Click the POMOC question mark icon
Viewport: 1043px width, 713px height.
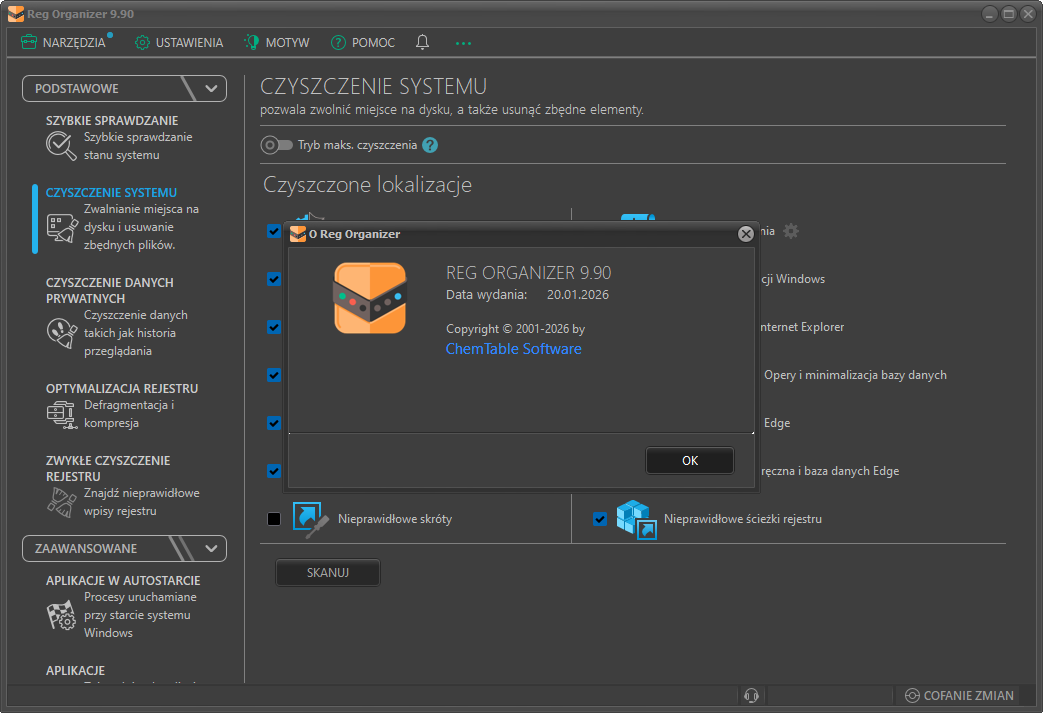click(338, 43)
